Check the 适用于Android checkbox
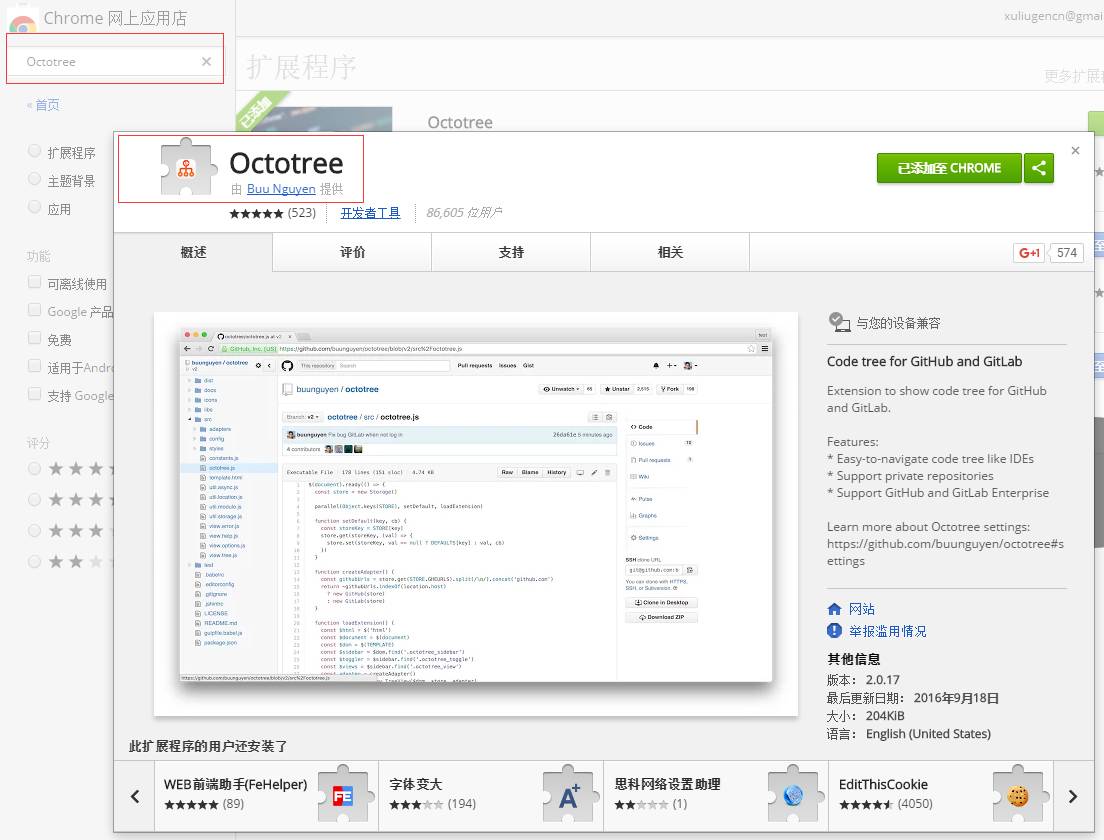The image size is (1104, 840). tap(34, 365)
